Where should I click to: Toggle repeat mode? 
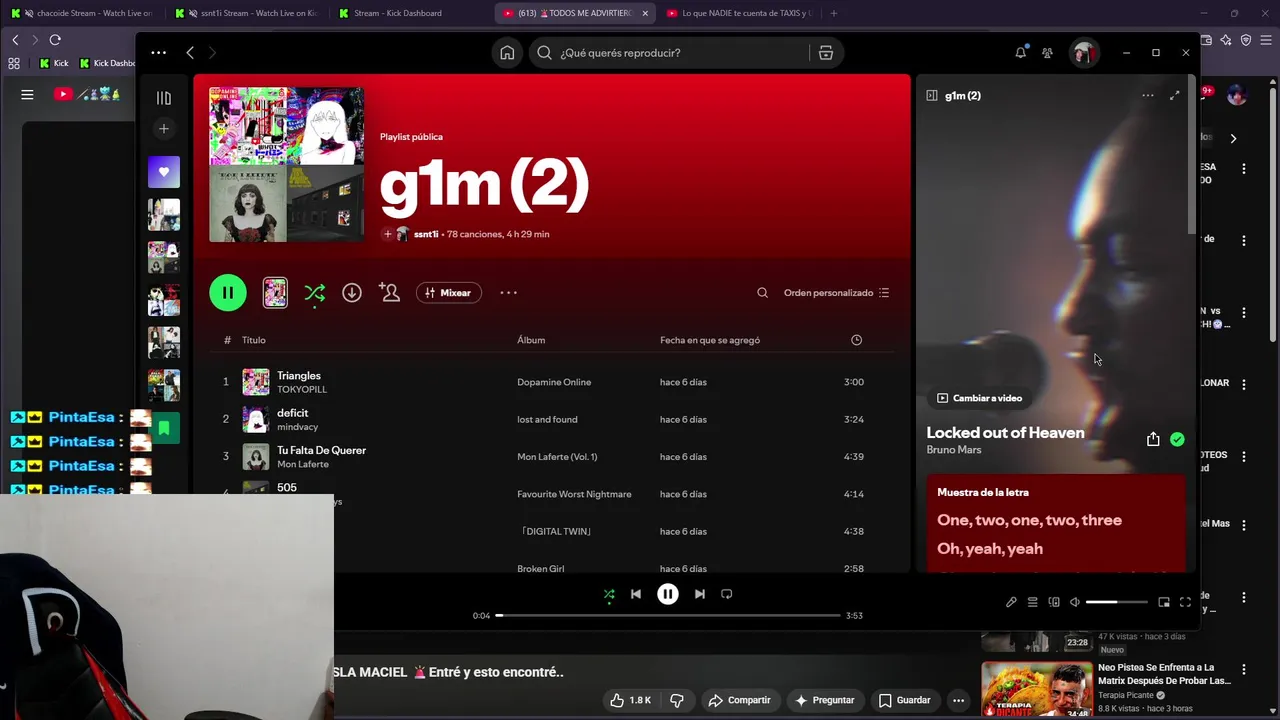click(x=727, y=594)
